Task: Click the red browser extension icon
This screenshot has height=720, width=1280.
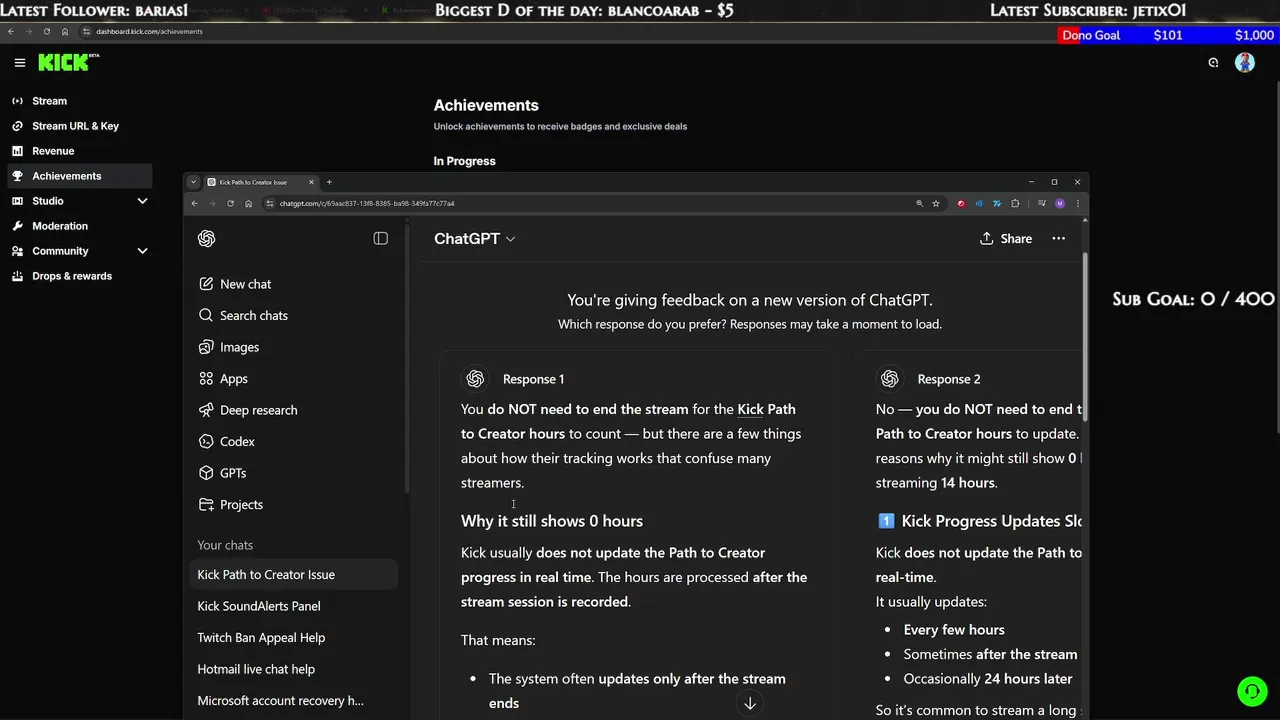Action: click(x=961, y=203)
